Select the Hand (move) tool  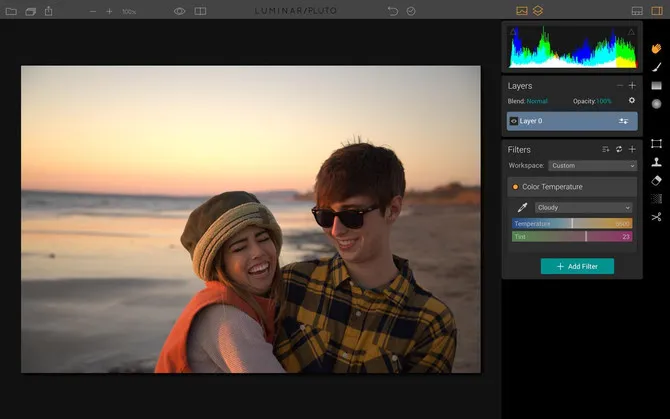click(x=656, y=48)
